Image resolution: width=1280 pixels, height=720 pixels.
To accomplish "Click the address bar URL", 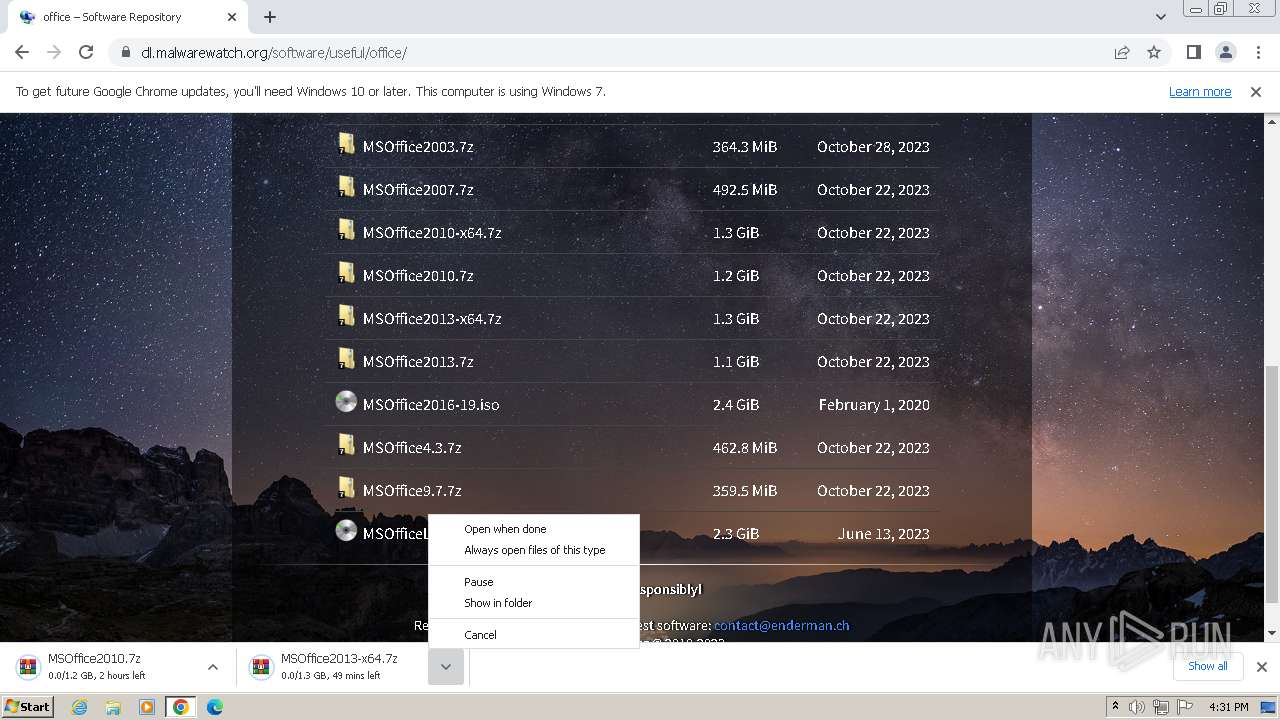I will click(x=274, y=53).
